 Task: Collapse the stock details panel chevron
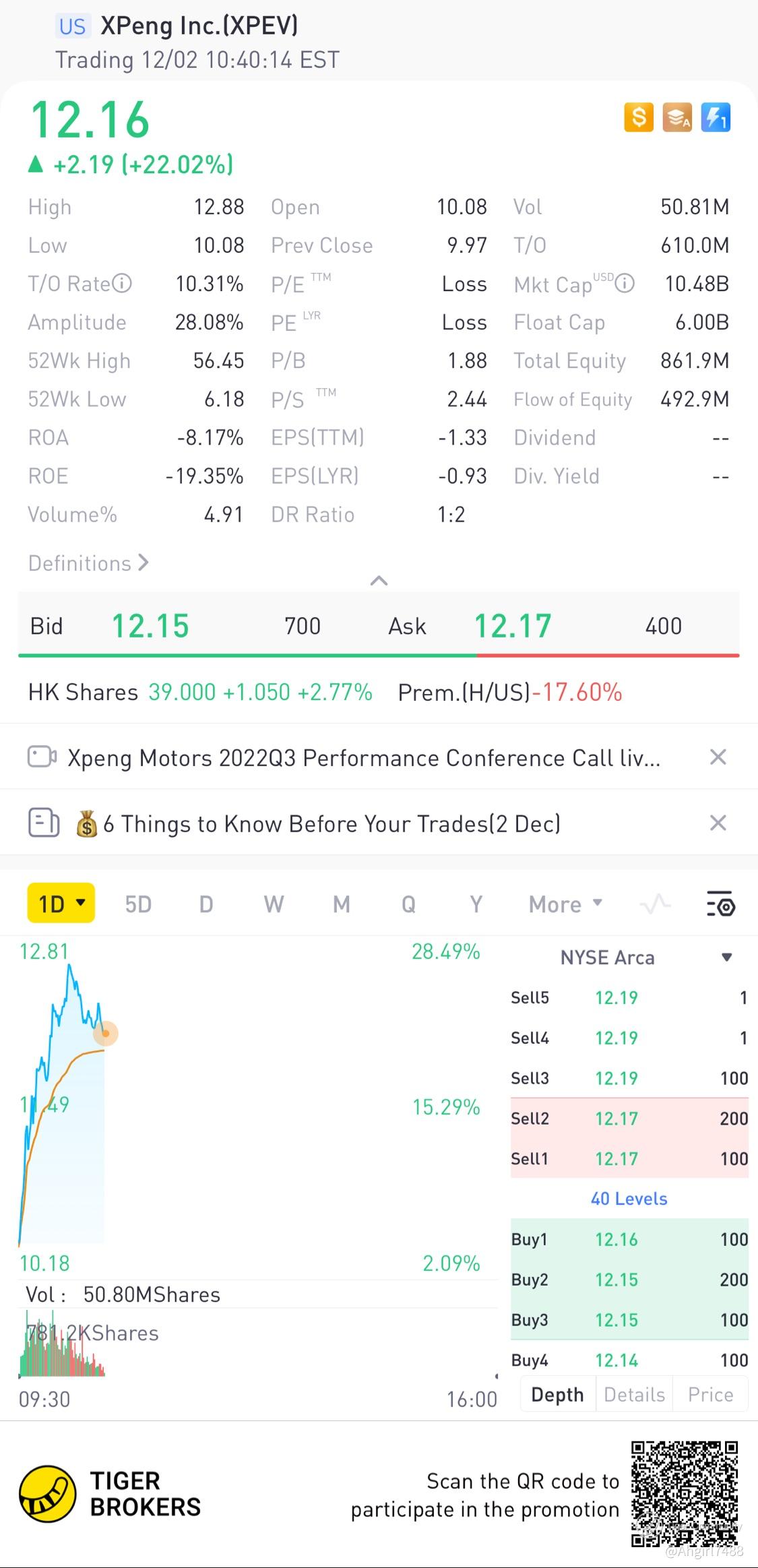(379, 580)
